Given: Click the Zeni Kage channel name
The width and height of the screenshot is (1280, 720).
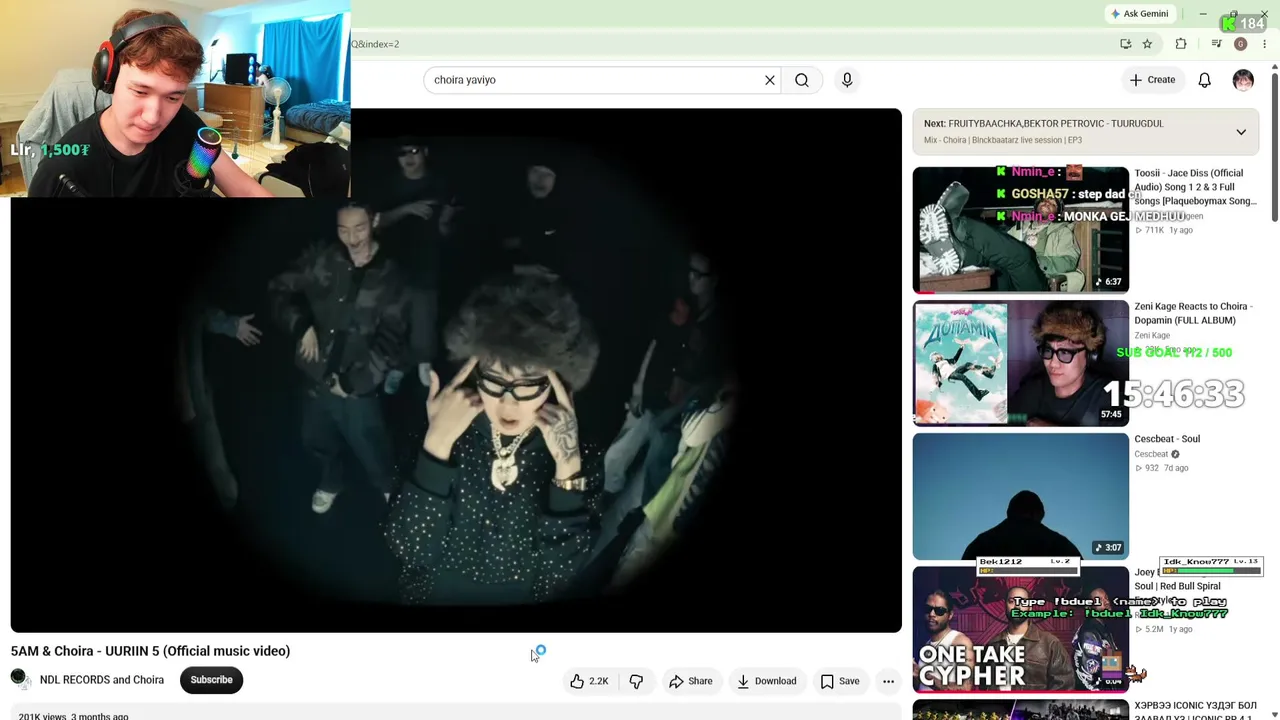Looking at the screenshot, I should click(x=1152, y=336).
